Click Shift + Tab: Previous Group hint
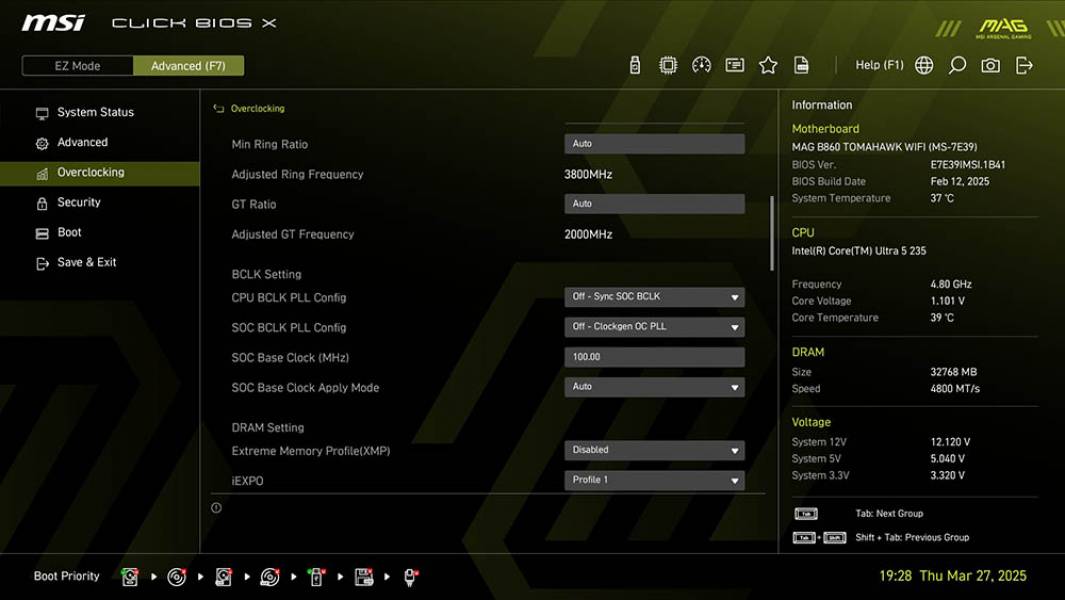 (912, 537)
